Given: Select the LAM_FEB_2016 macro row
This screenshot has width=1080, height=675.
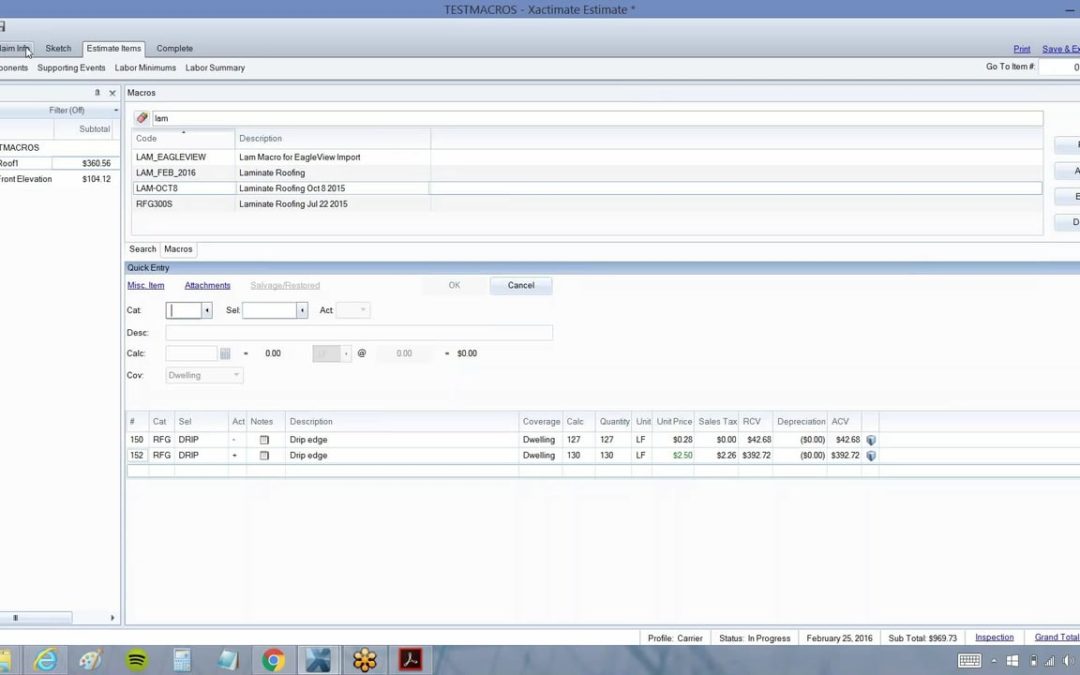Looking at the screenshot, I should pos(587,173).
